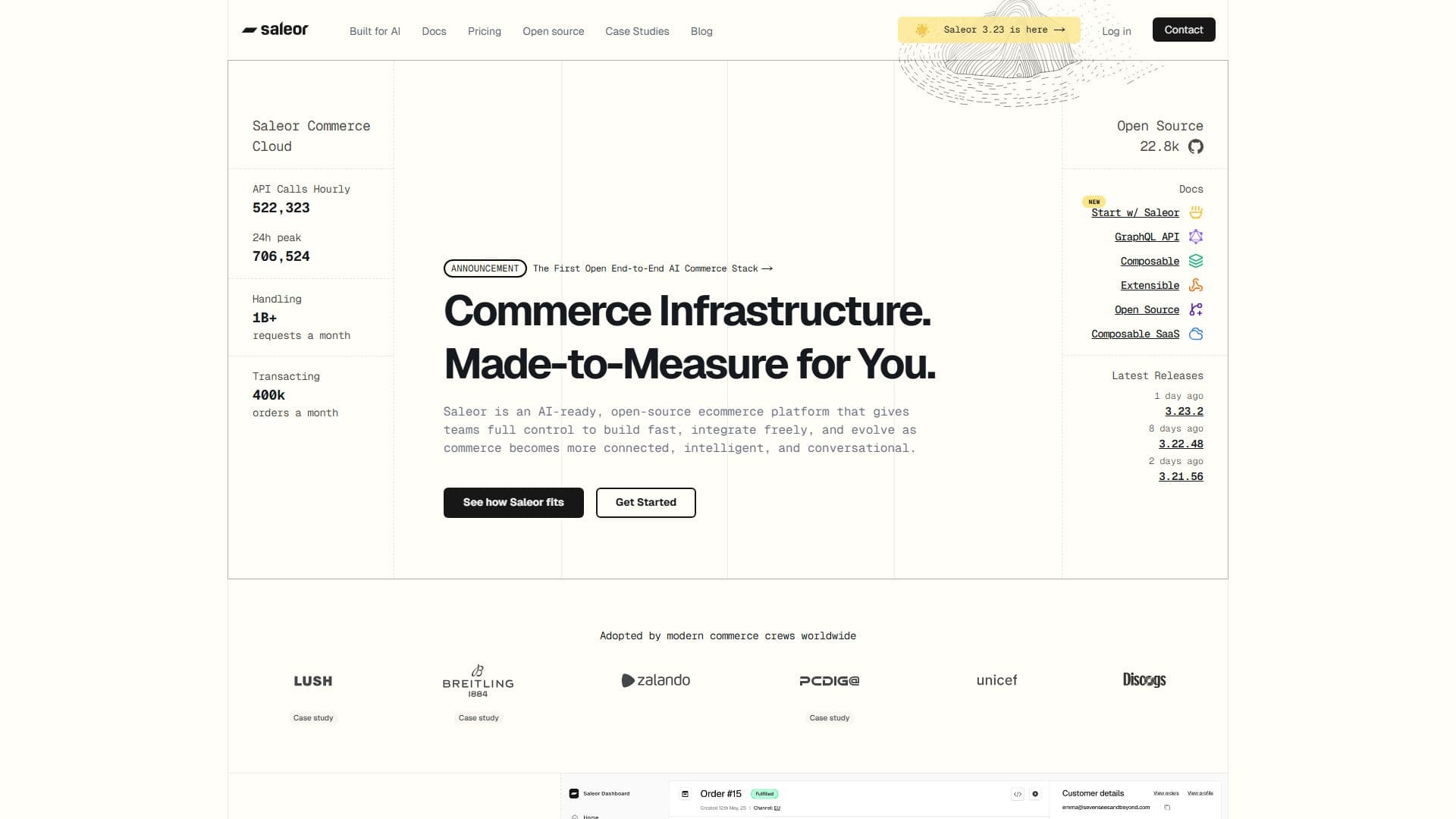Image resolution: width=1456 pixels, height=819 pixels.
Task: Click the PCDIGA logo
Action: (830, 681)
